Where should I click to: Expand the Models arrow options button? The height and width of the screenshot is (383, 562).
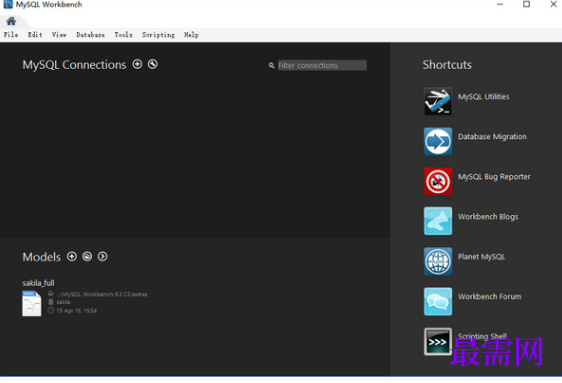pyautogui.click(x=103, y=257)
